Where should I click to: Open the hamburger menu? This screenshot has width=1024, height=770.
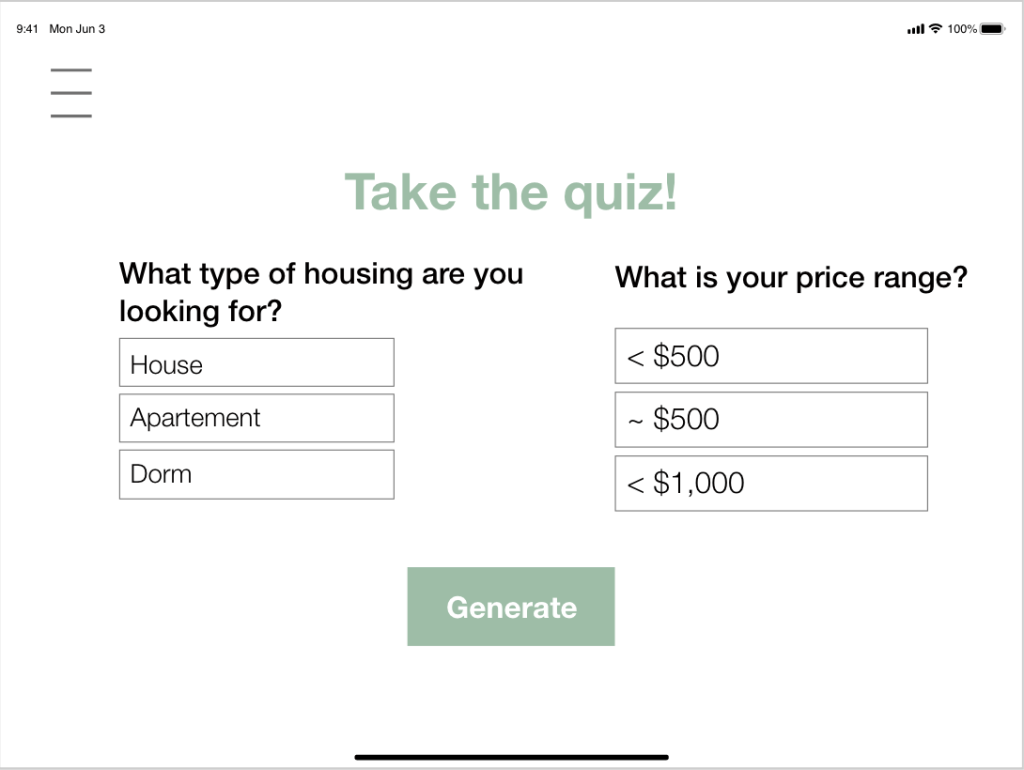pos(71,93)
